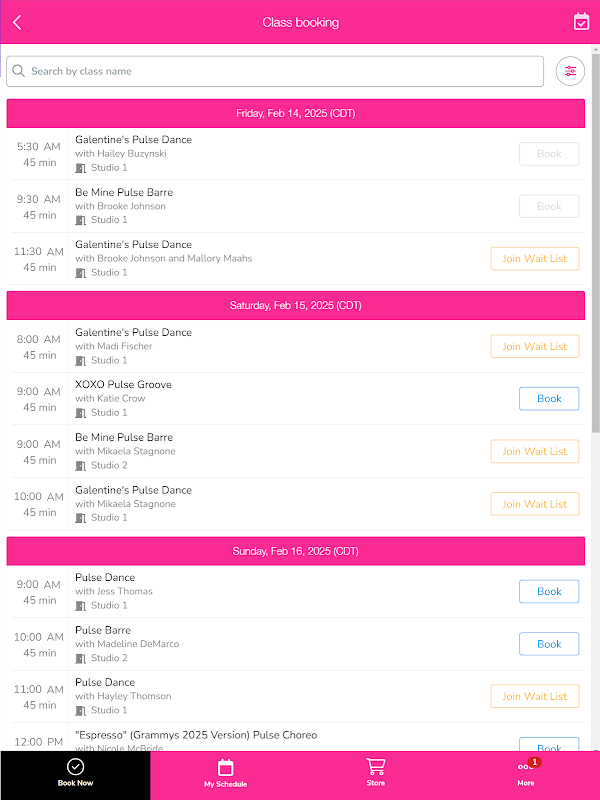Select the Saturday, Feb 15 date header
600x800 pixels.
coord(295,306)
